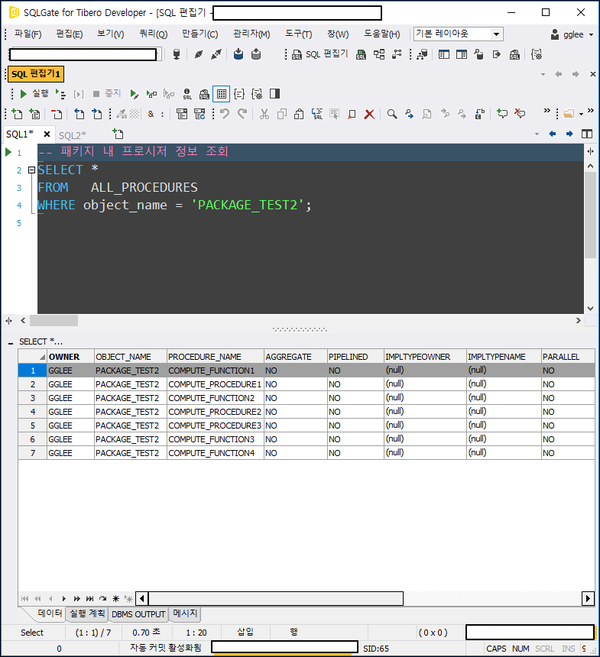
Task: Run the query with the 실행 button
Action: click(x=35, y=93)
